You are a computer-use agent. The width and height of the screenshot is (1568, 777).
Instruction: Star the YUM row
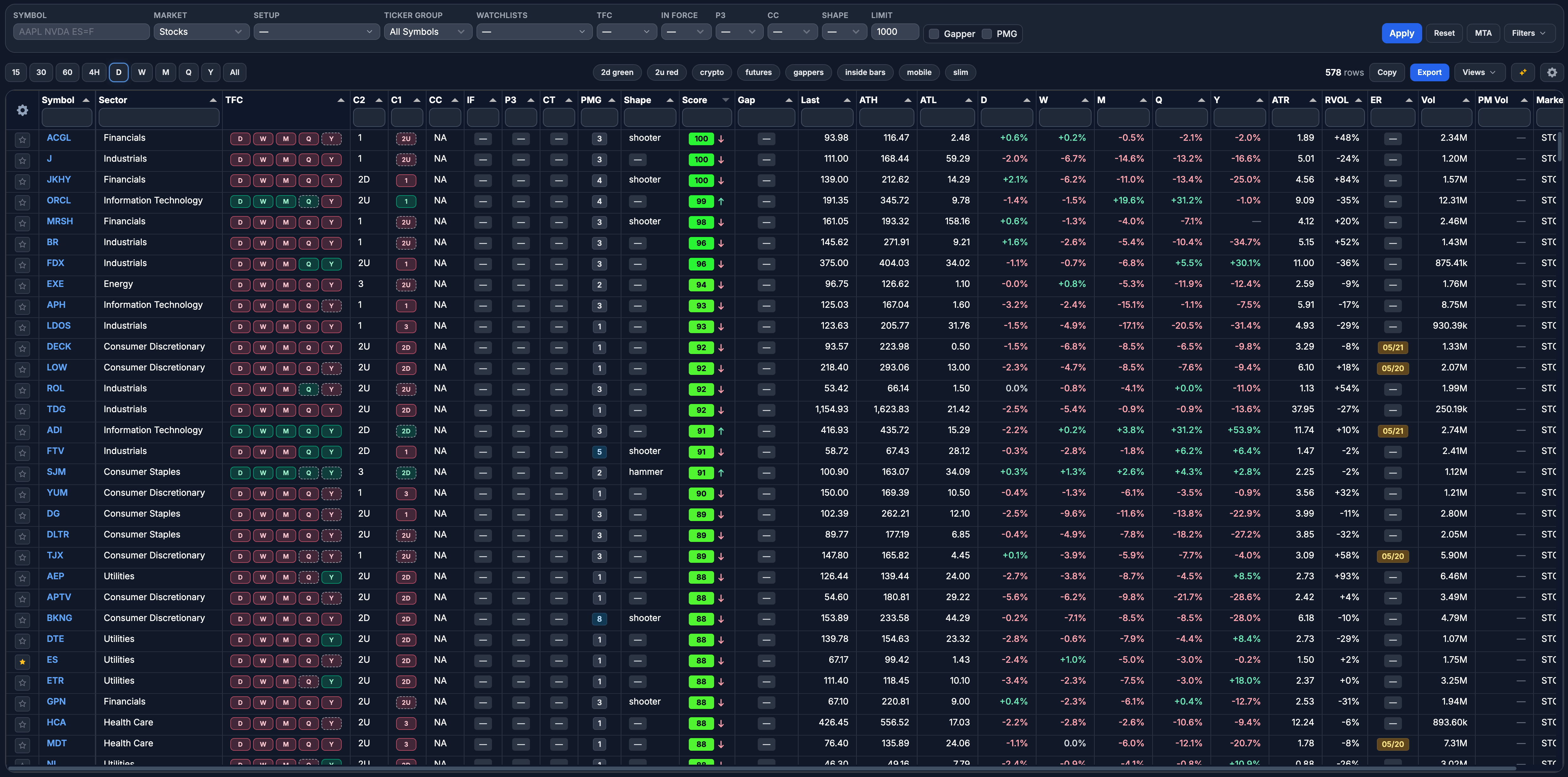tap(22, 494)
